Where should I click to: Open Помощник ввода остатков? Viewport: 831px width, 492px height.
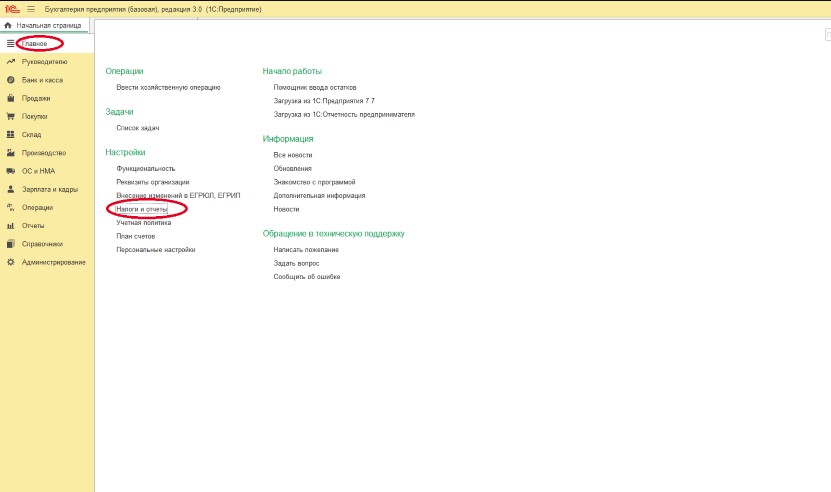(x=314, y=87)
